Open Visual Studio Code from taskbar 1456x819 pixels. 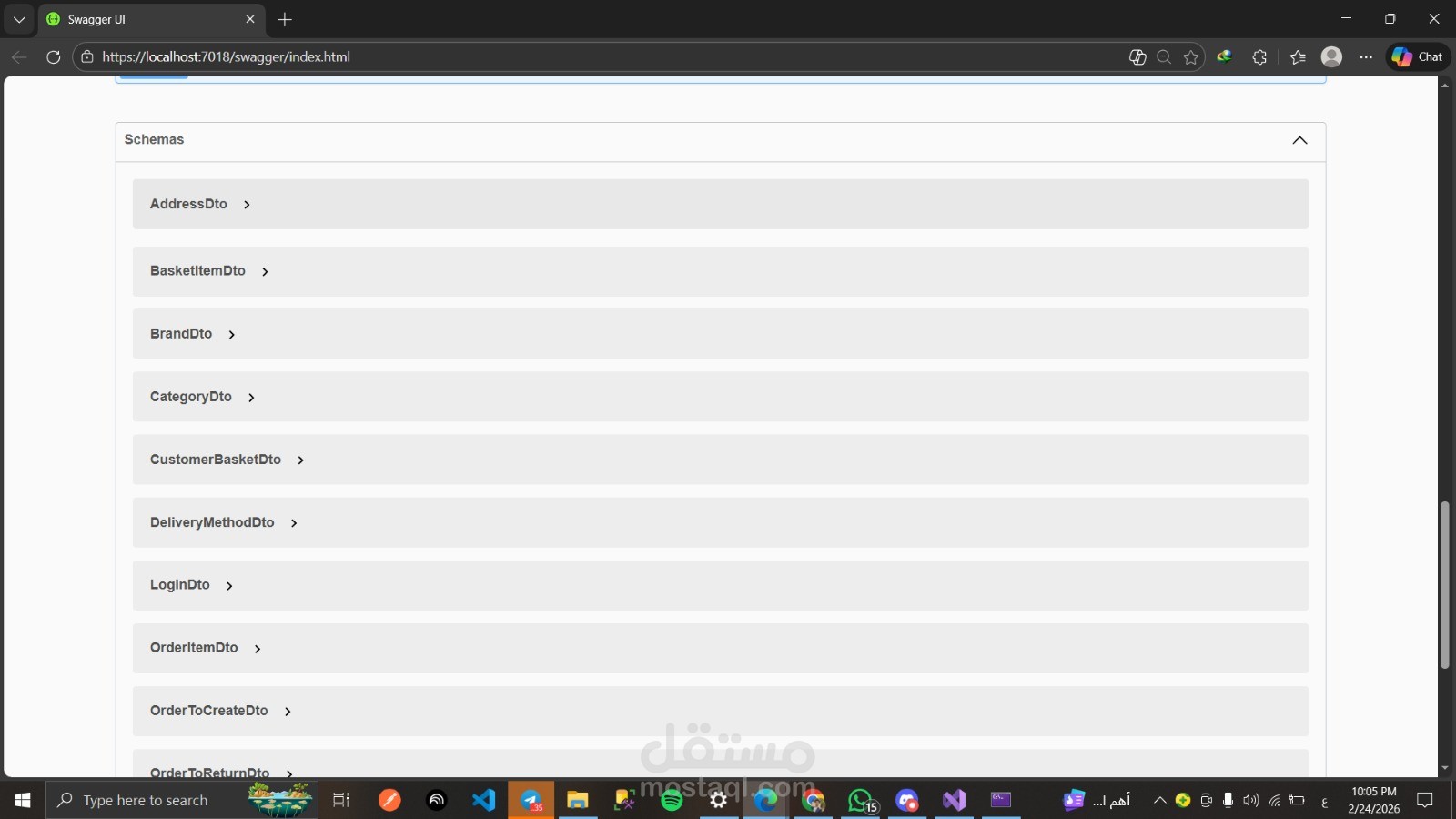click(483, 800)
